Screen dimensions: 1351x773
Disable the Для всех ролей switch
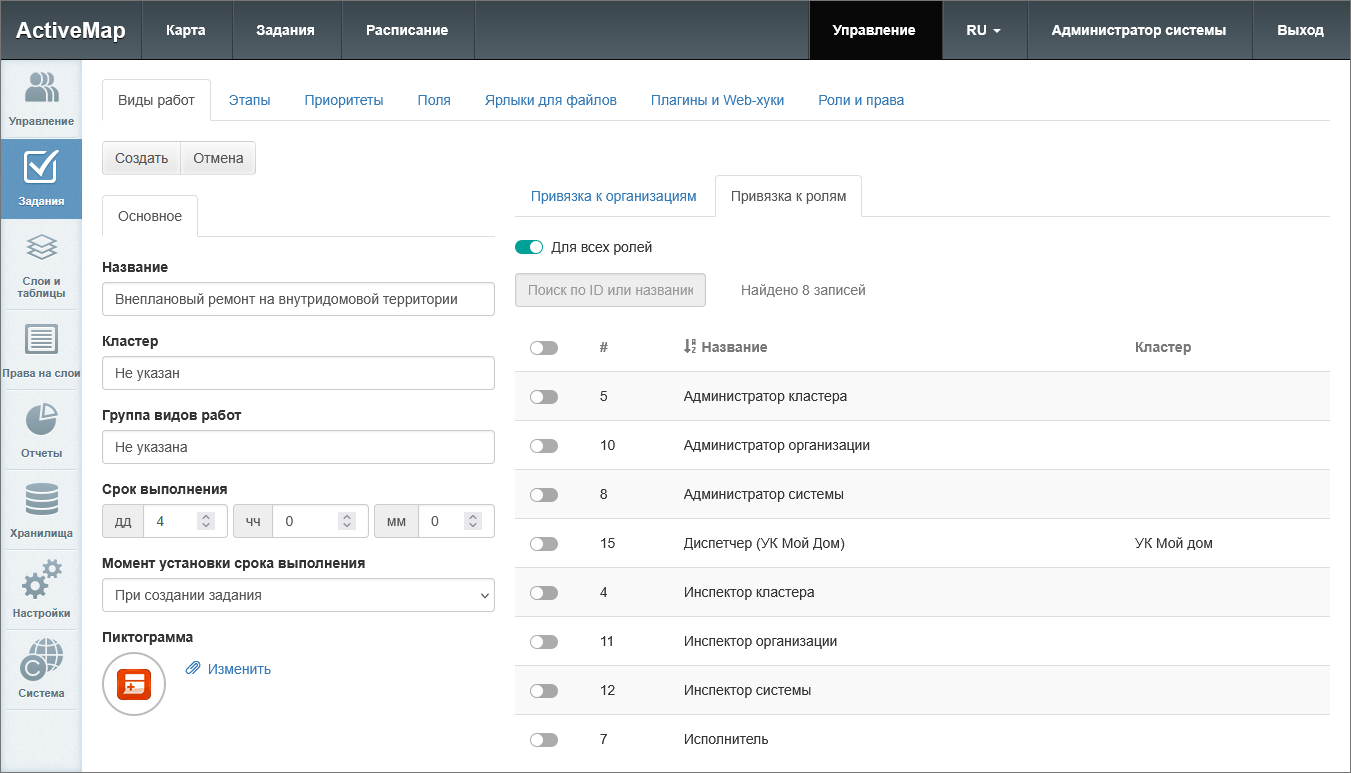529,247
